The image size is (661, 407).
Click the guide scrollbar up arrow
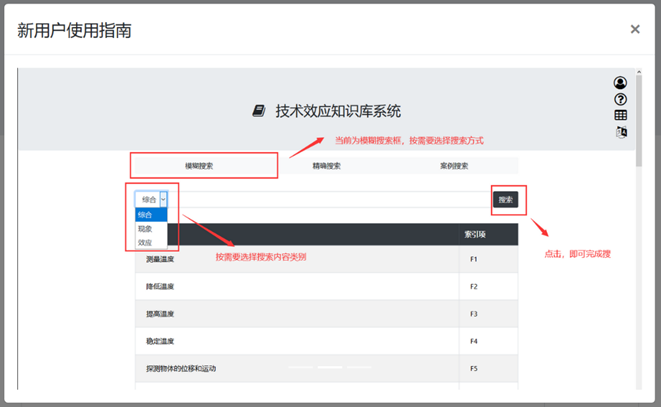(639, 72)
